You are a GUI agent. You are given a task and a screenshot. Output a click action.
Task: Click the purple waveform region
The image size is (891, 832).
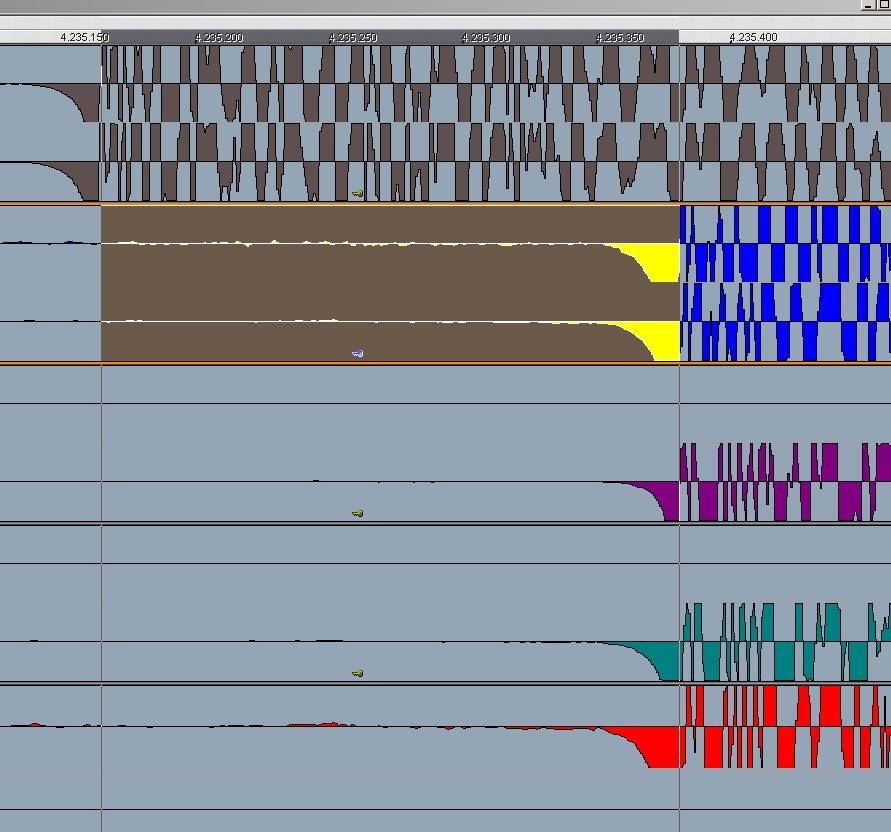[785, 482]
